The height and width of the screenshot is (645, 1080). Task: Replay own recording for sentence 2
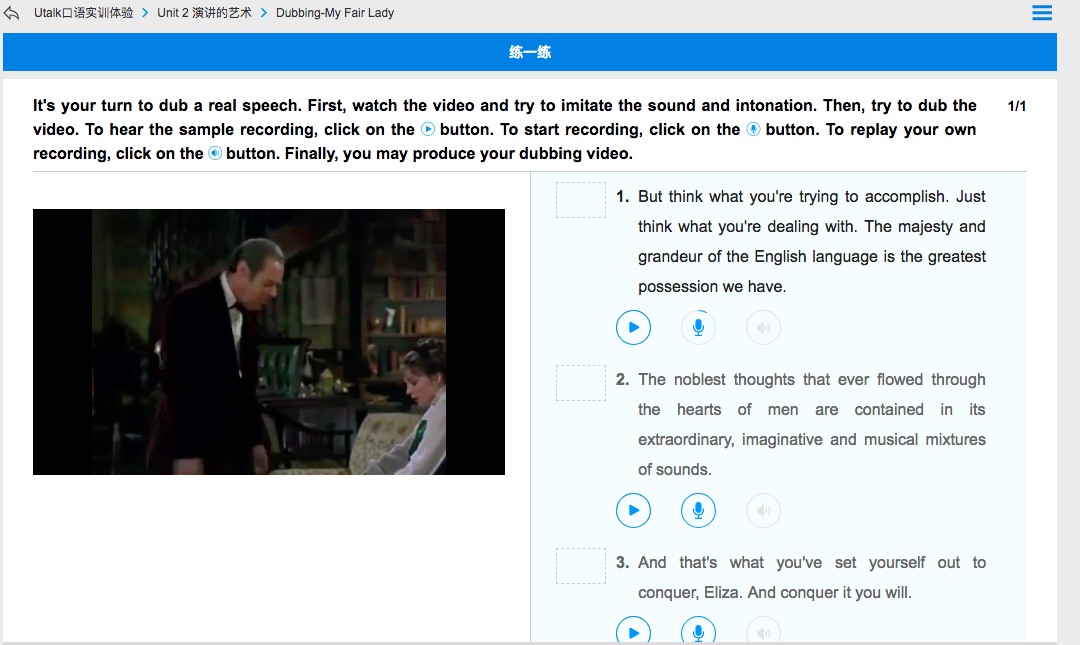(763, 510)
